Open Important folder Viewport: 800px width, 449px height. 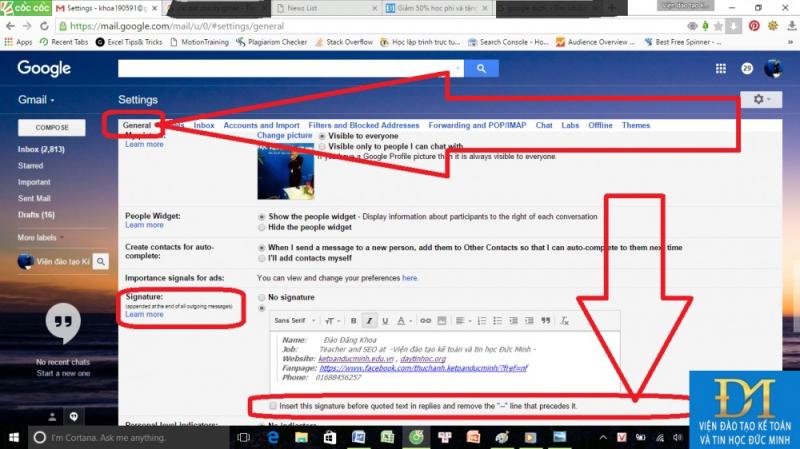point(34,182)
